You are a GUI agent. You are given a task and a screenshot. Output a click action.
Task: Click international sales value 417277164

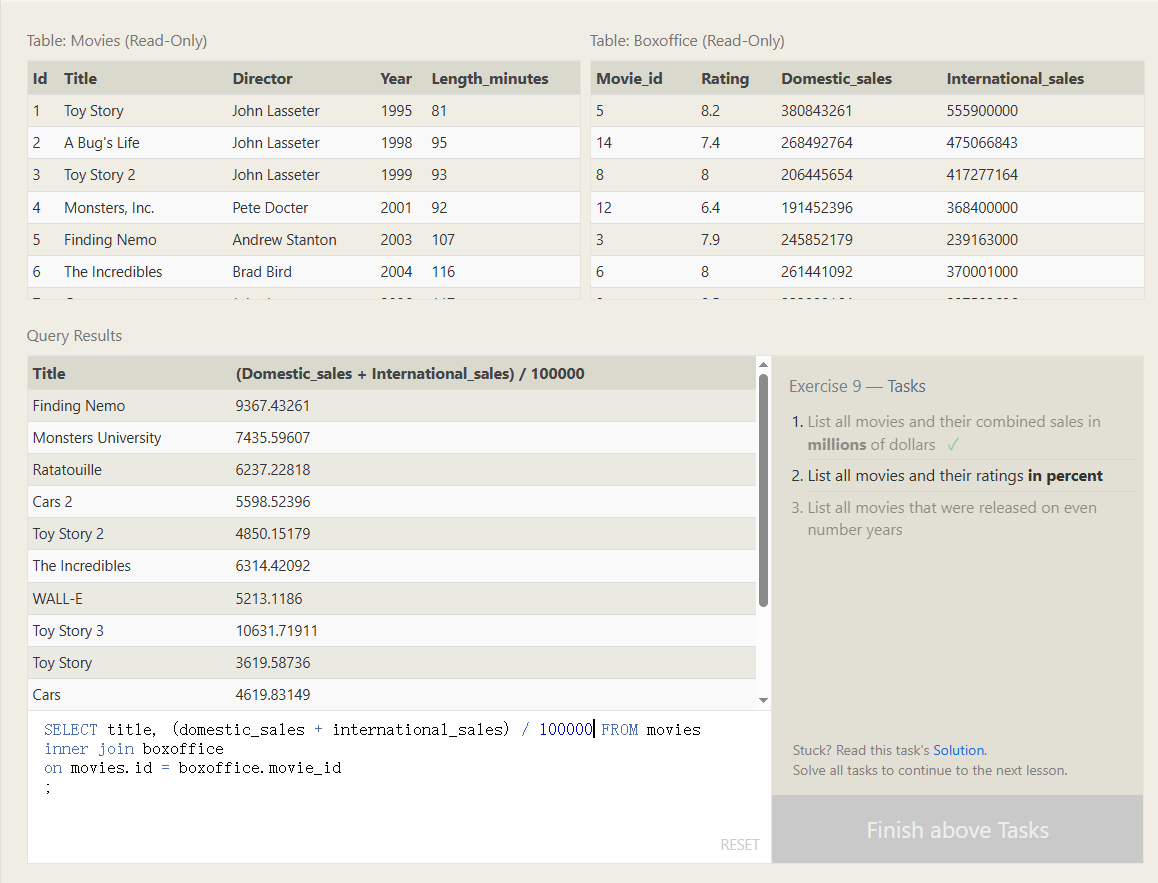[982, 175]
